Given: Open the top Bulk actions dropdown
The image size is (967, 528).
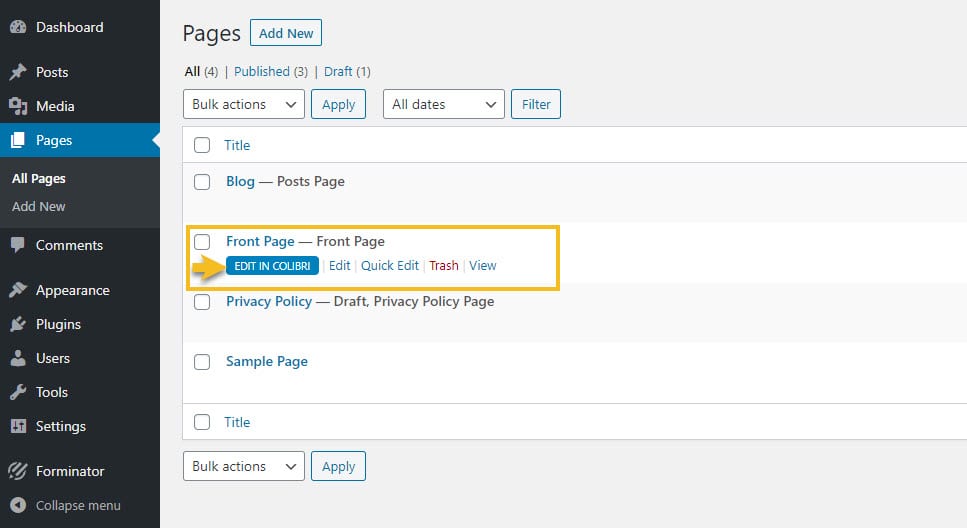Looking at the screenshot, I should pyautogui.click(x=244, y=104).
